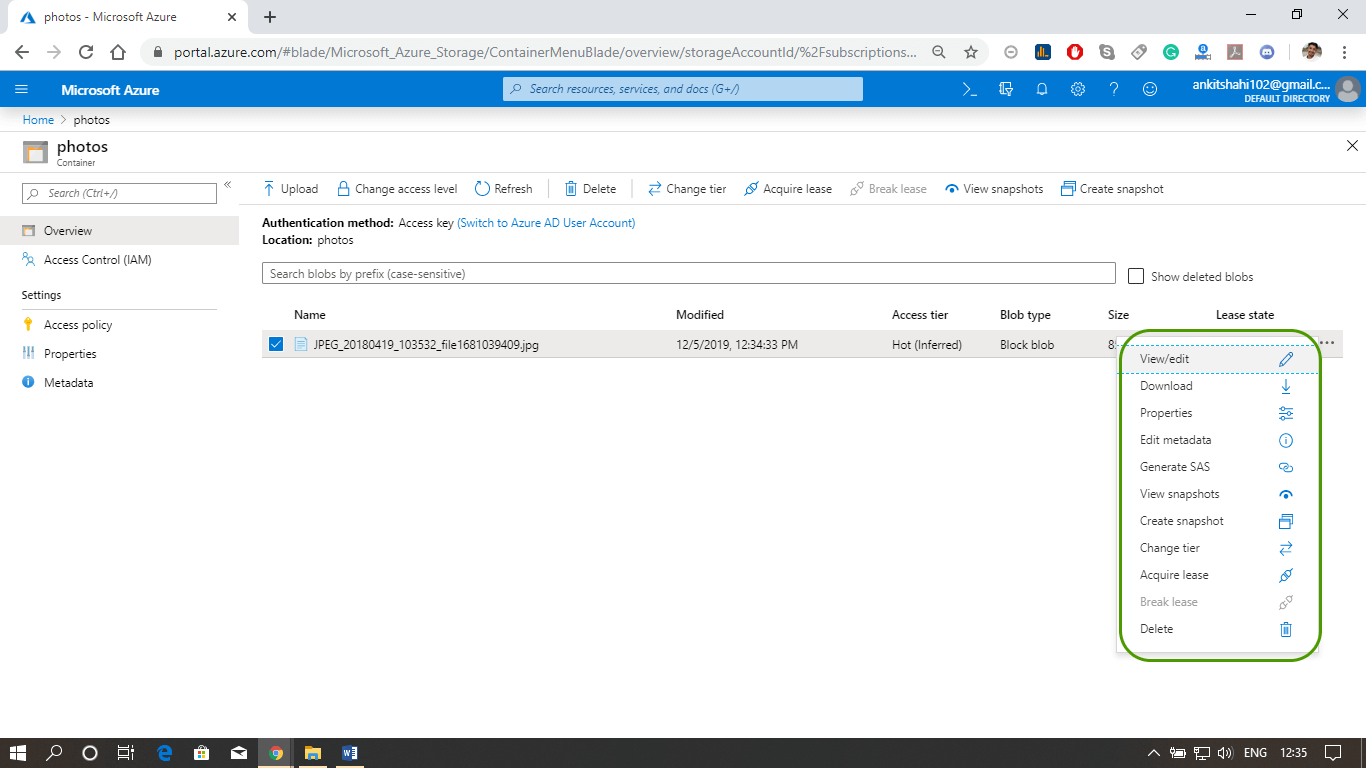
Task: Enable Show deleted blobs checkbox
Action: 1136,276
